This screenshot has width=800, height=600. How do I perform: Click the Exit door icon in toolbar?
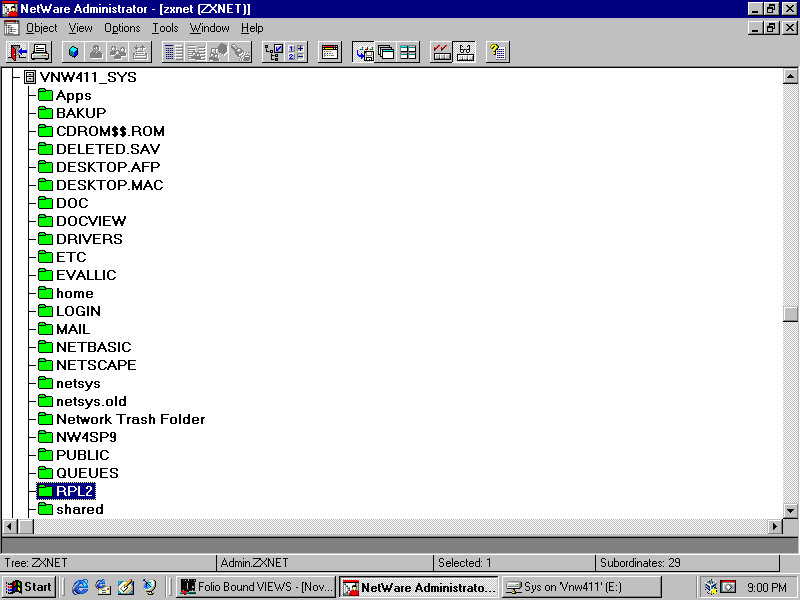coord(17,52)
